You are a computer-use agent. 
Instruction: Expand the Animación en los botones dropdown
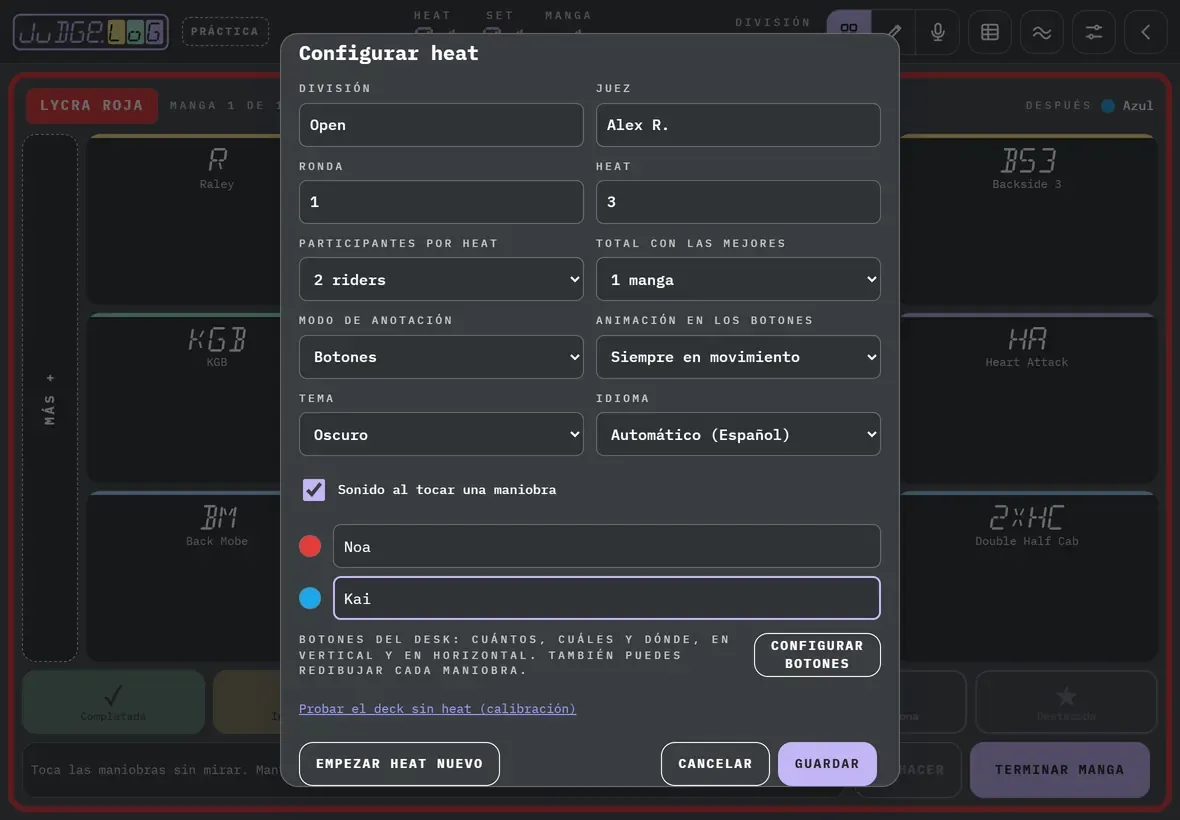pos(738,357)
